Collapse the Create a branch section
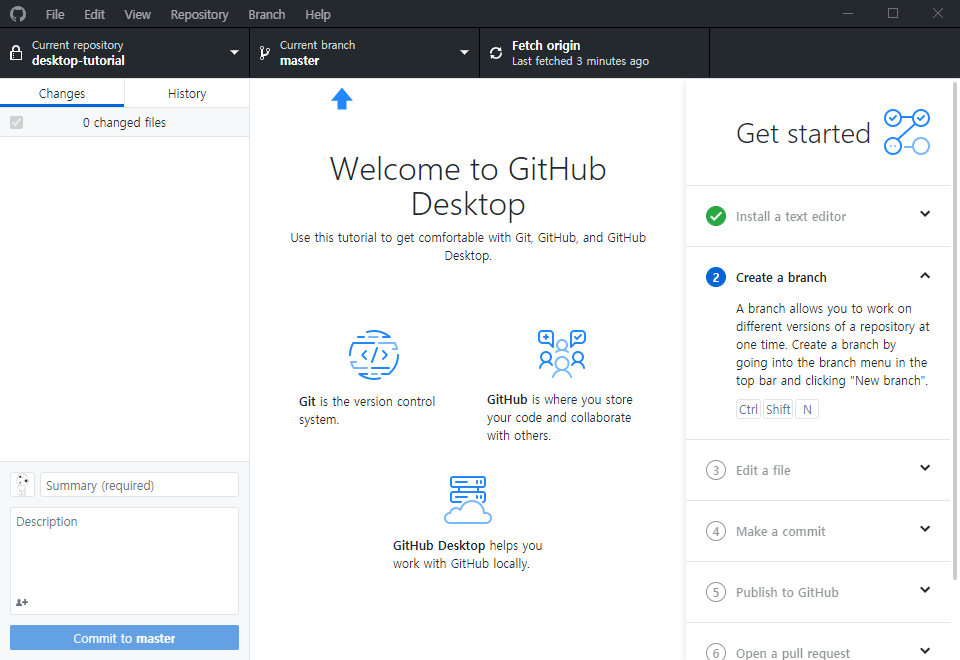This screenshot has height=660, width=960. [925, 276]
